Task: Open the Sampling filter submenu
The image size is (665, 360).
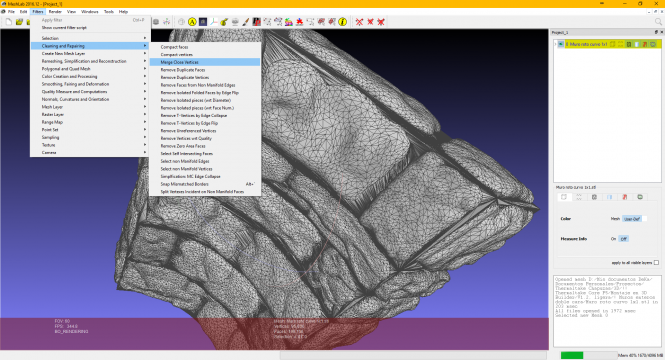Action: tap(90, 137)
